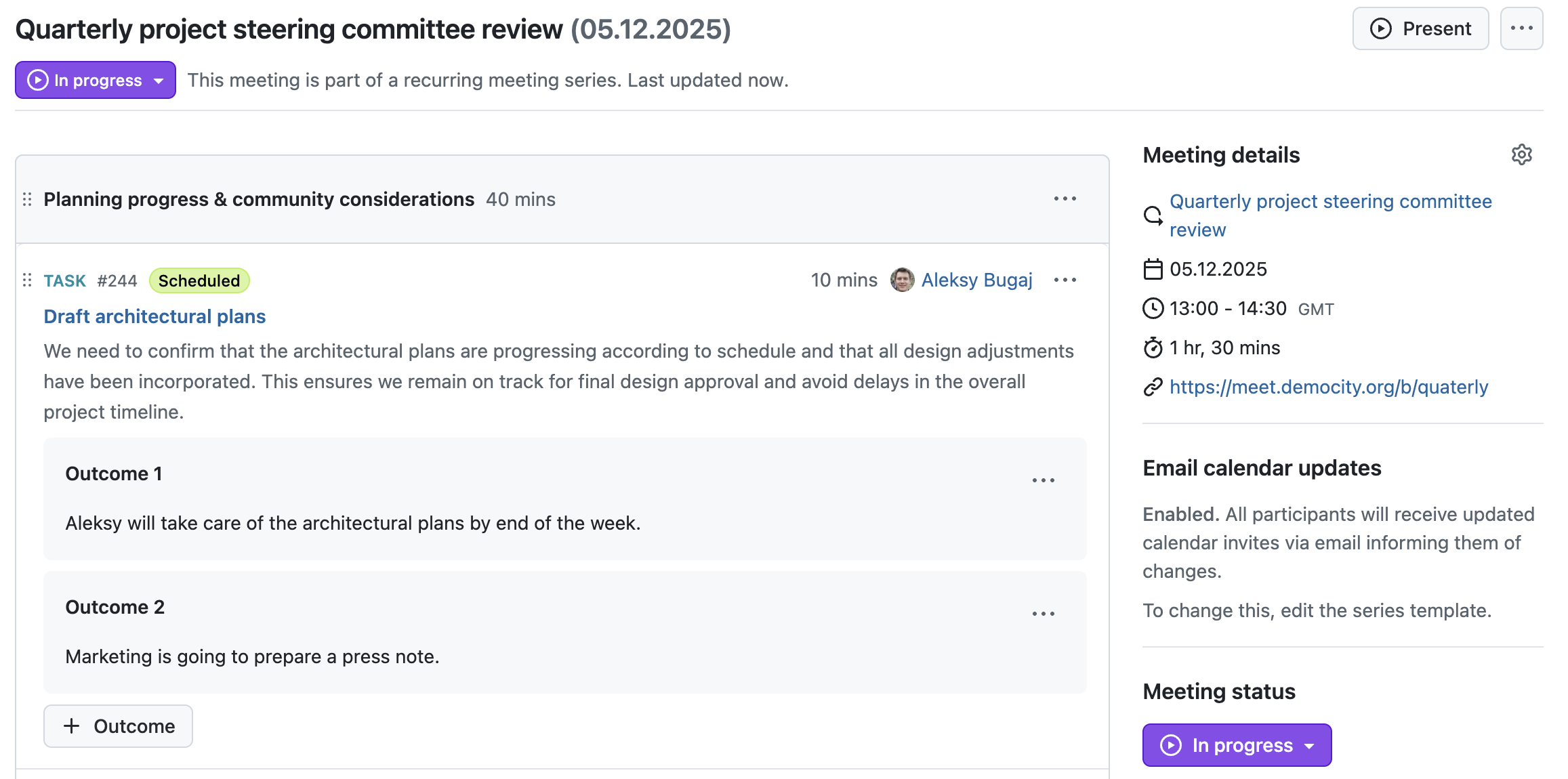Image resolution: width=1568 pixels, height=779 pixels.
Task: Click the stopwatch icon beside meeting duration
Action: [x=1153, y=348]
